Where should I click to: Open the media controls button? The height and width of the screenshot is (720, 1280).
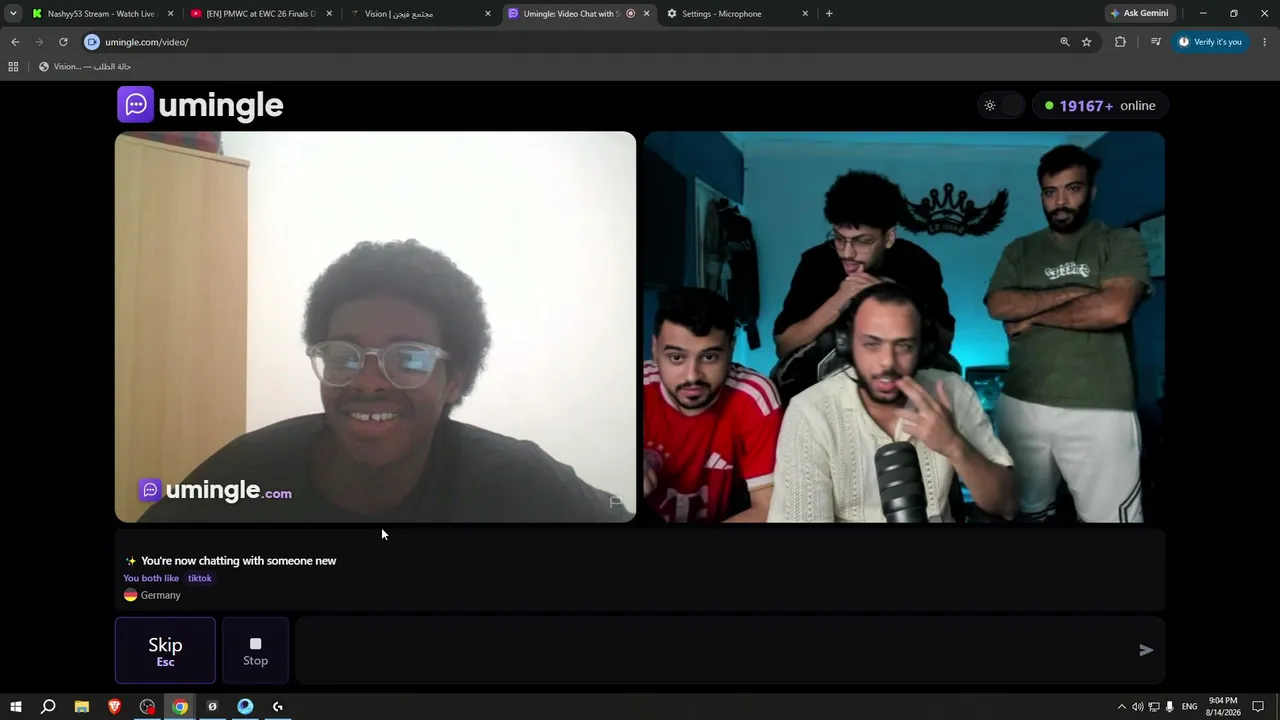click(x=1156, y=42)
